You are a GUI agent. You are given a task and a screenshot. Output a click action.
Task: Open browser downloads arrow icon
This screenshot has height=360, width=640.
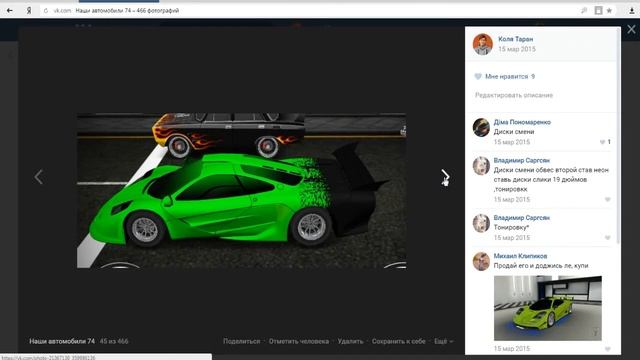(631, 11)
